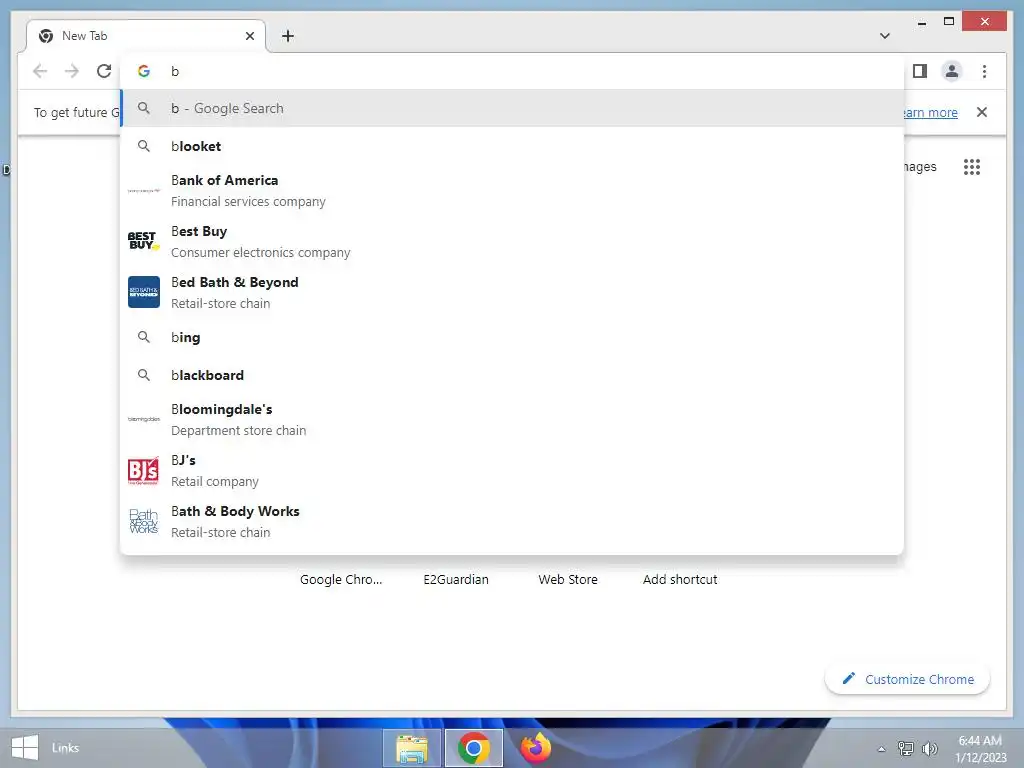1024x768 pixels.
Task: Select the blackboard suggestion
Action: tap(513, 375)
